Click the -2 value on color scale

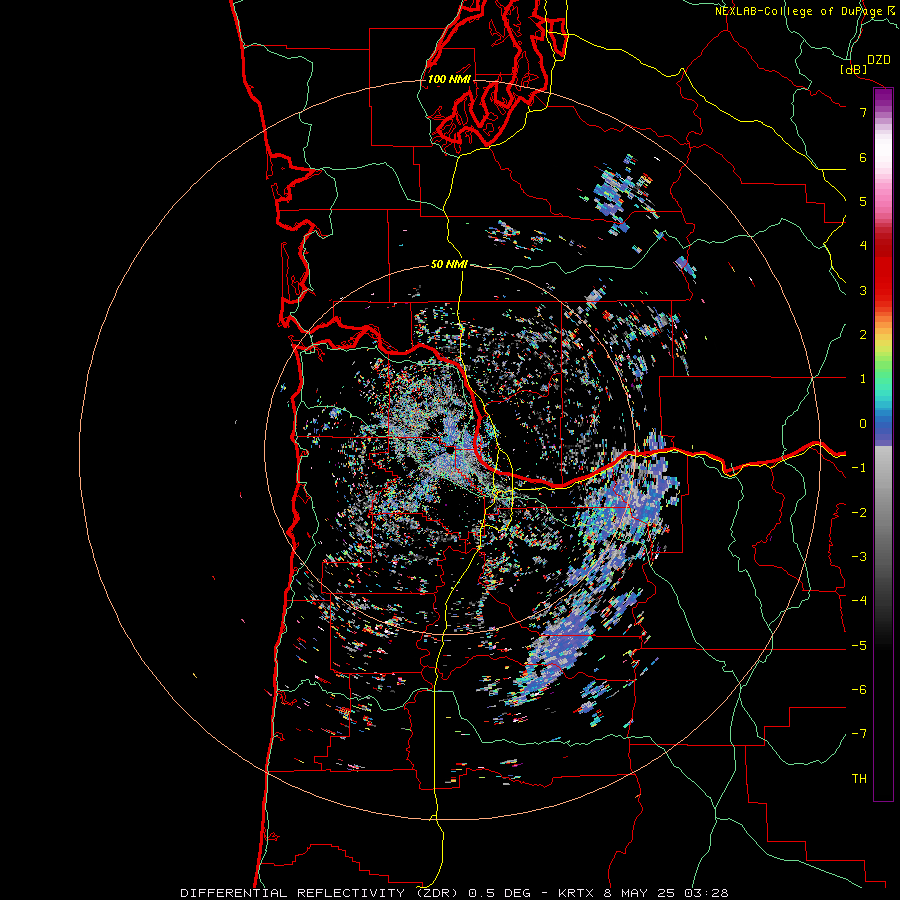coord(859,513)
